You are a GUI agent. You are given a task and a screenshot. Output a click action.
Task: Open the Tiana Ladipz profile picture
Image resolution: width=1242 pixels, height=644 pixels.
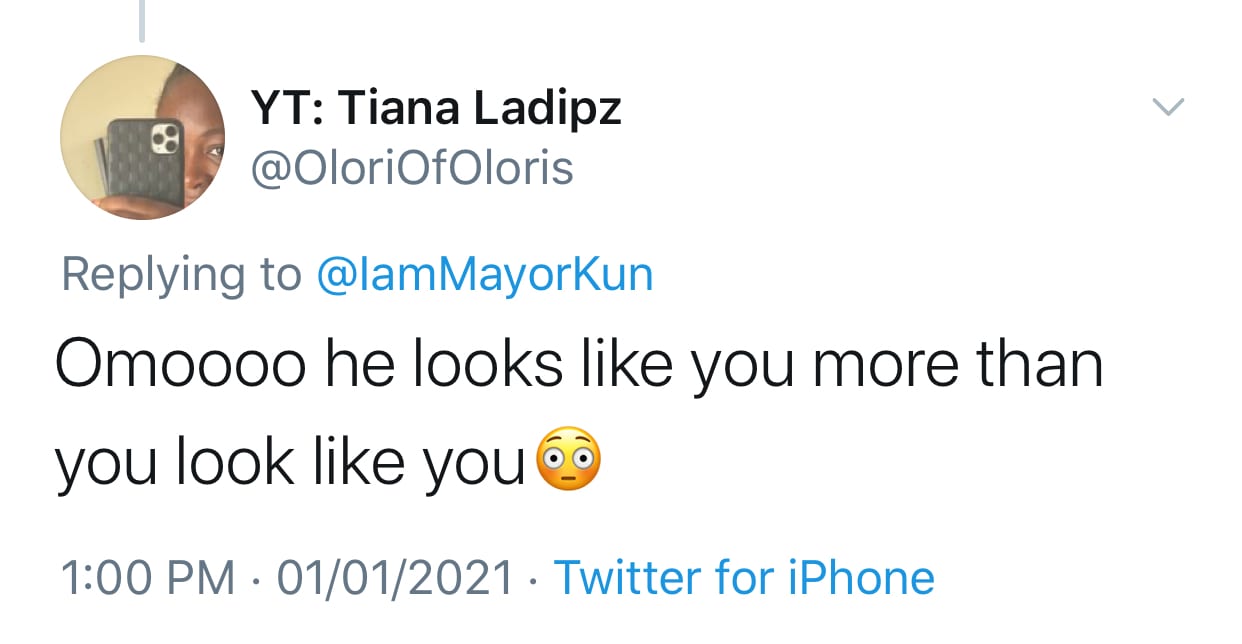(x=142, y=137)
